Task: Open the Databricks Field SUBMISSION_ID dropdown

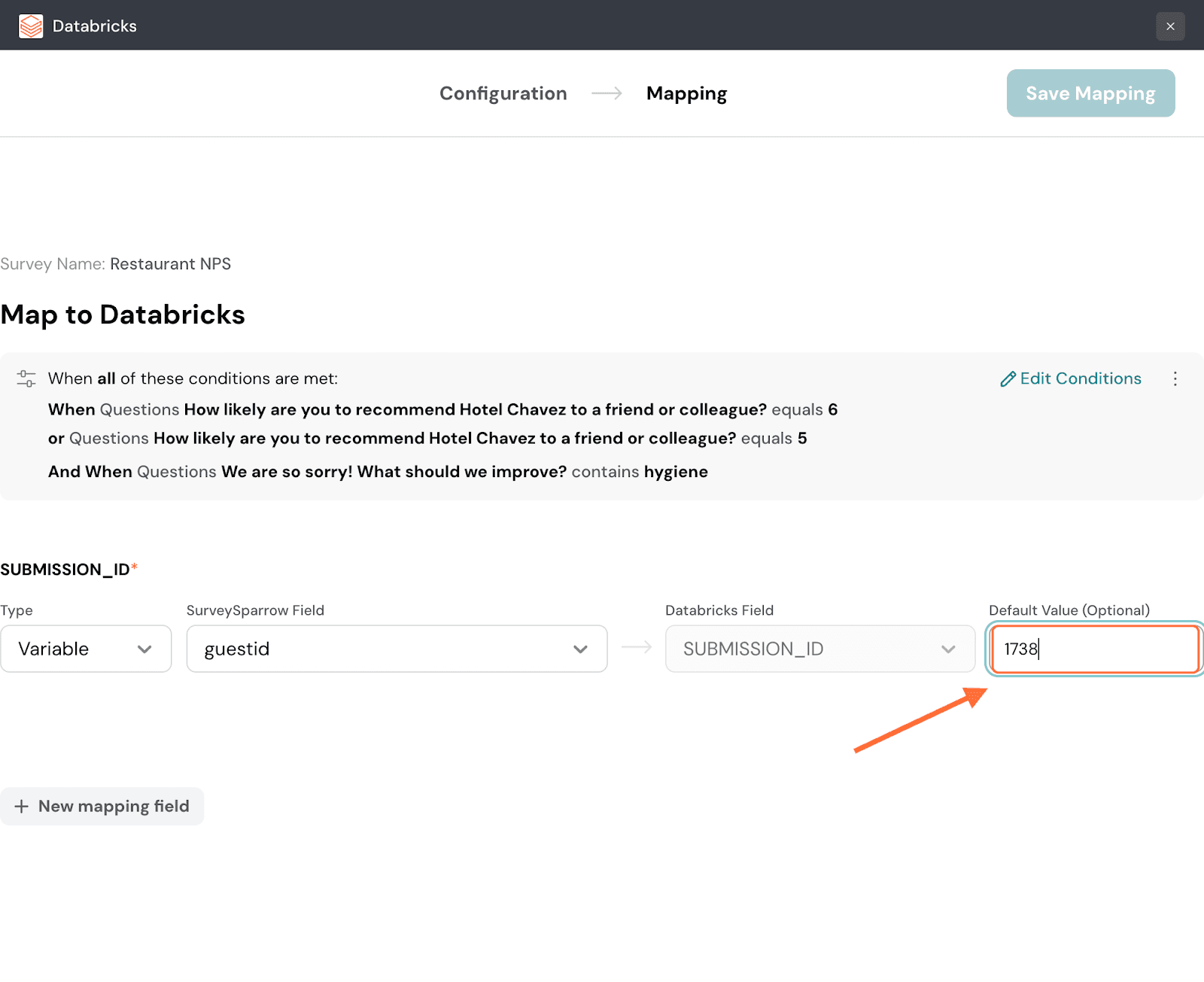Action: pyautogui.click(x=805, y=649)
